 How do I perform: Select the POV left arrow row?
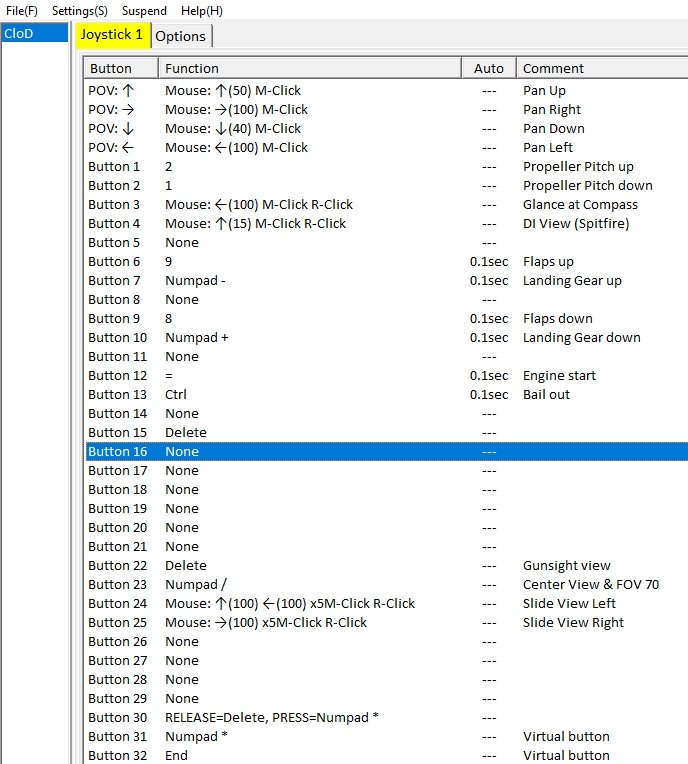[x=387, y=148]
